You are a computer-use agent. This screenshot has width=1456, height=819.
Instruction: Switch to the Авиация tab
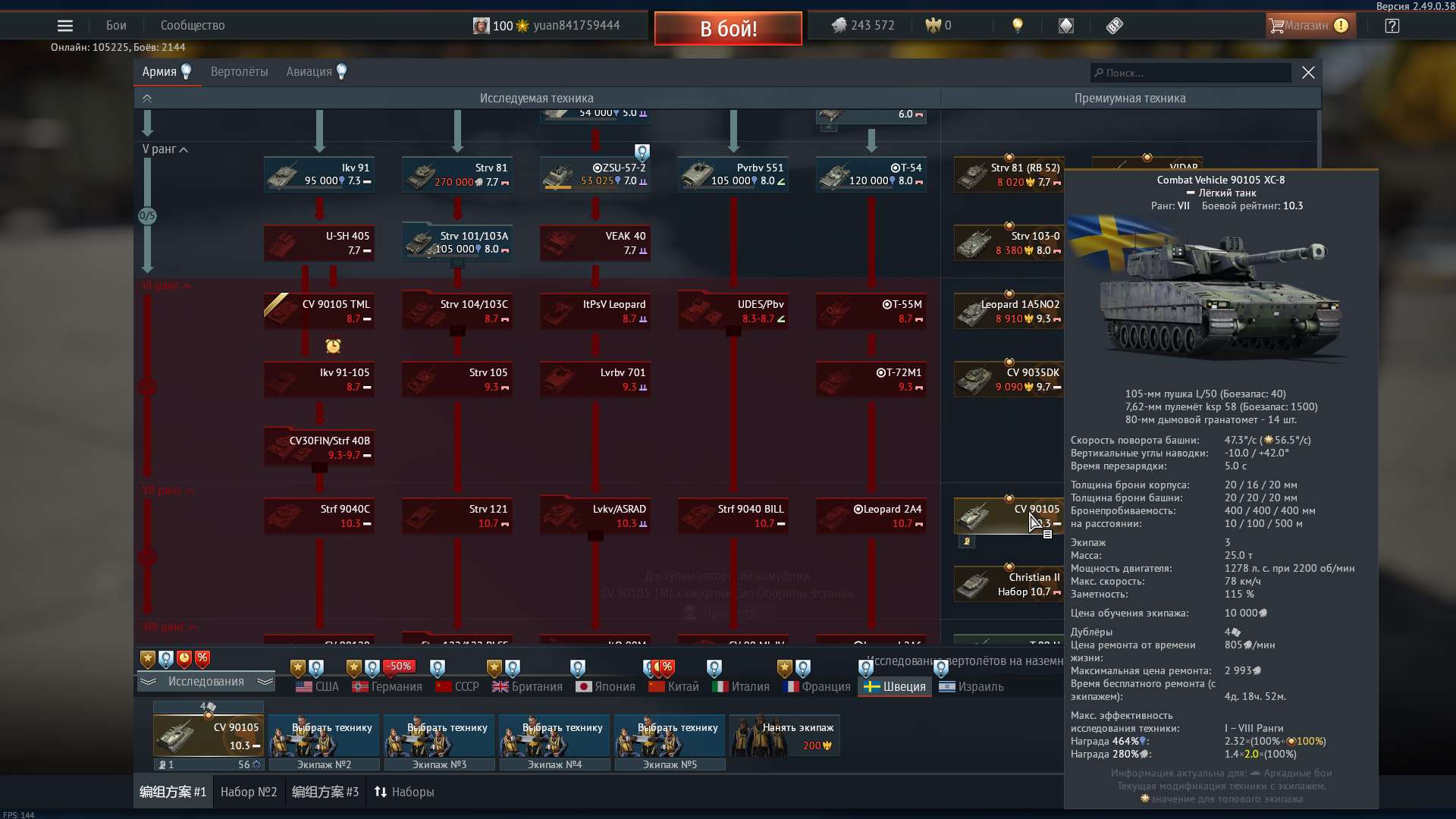309,72
